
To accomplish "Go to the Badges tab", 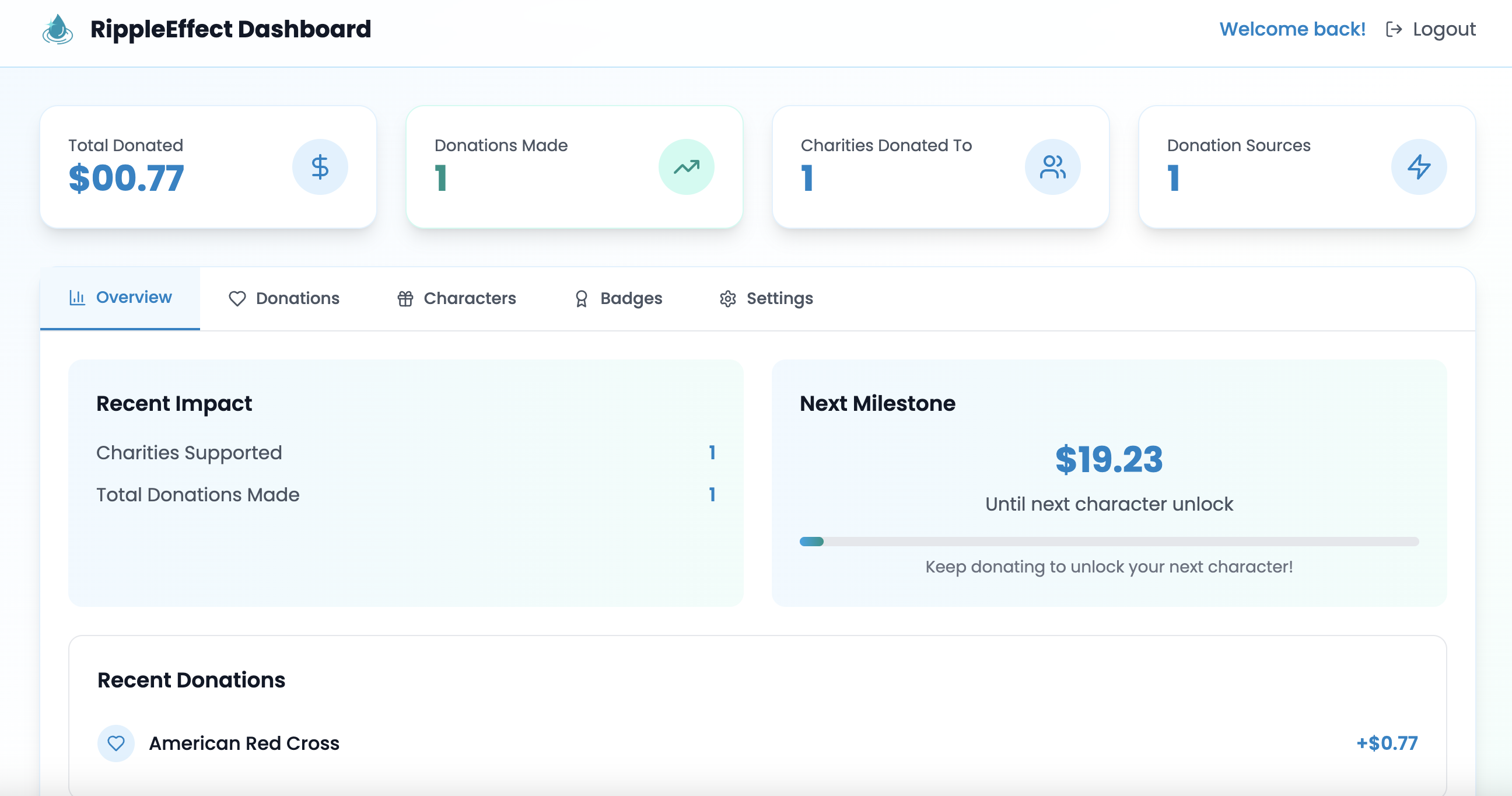I will click(x=618, y=299).
